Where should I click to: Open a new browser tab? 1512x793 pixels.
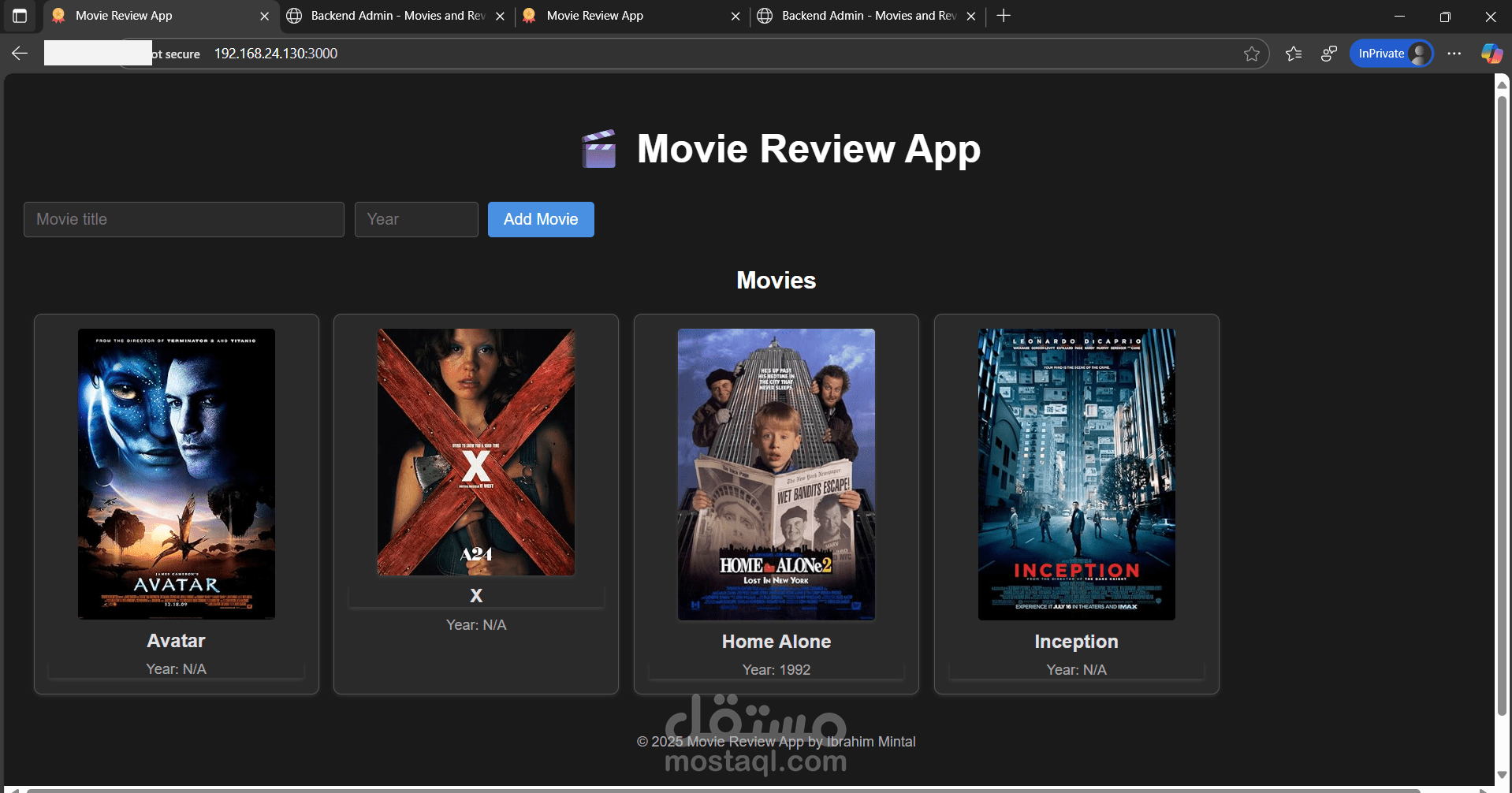(x=1004, y=16)
